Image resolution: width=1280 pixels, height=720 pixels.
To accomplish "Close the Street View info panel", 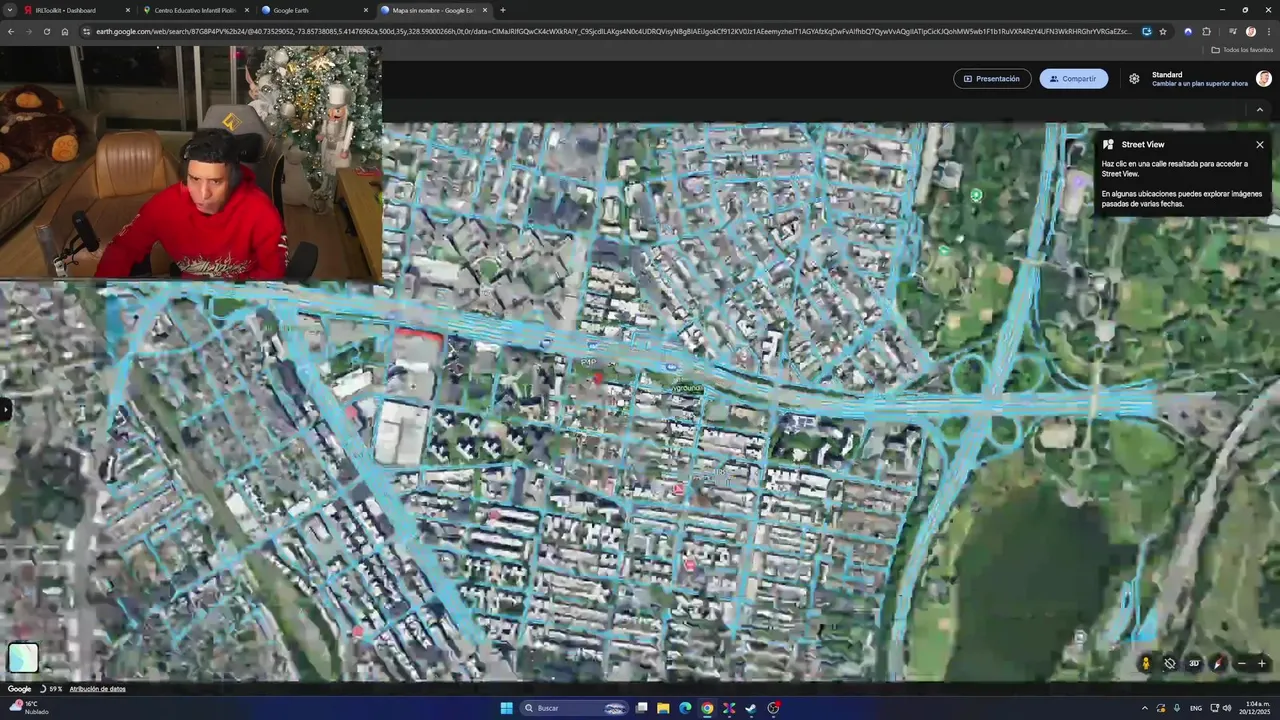I will [x=1260, y=144].
